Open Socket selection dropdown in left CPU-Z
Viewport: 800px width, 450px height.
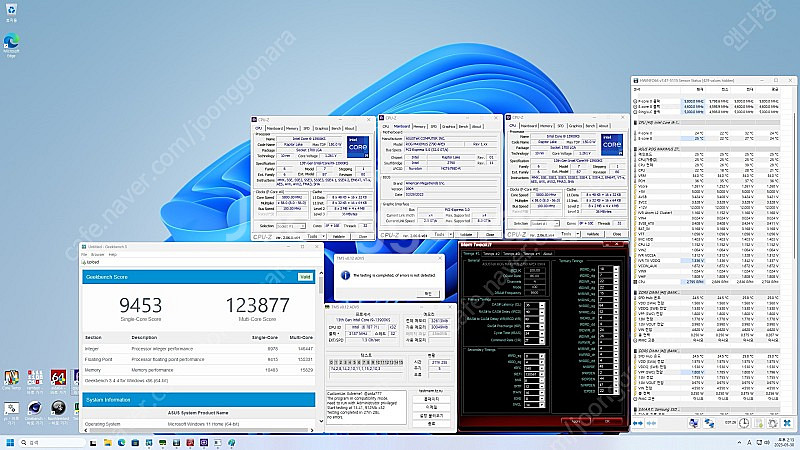291,226
